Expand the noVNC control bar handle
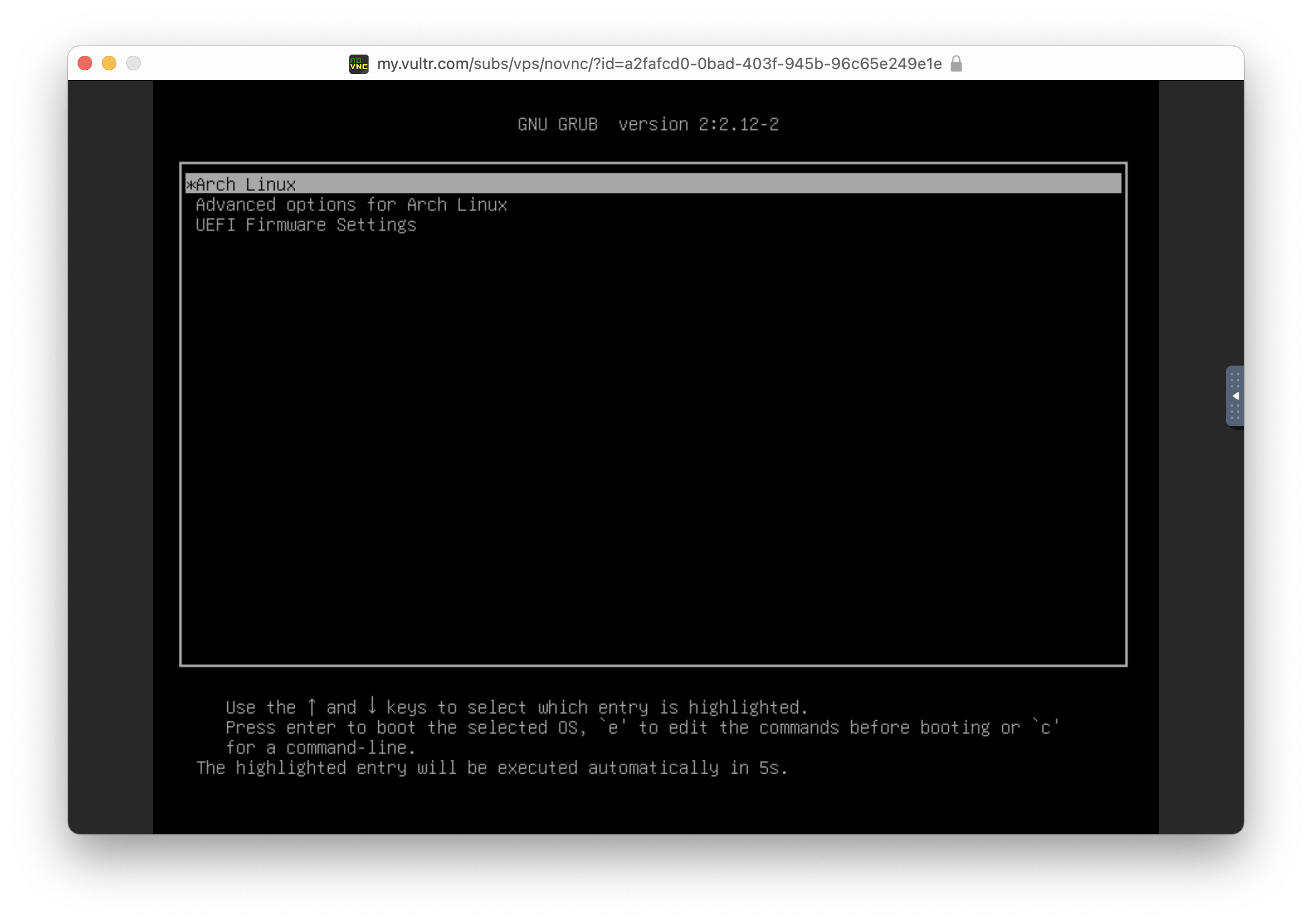1312x924 pixels. click(1234, 396)
